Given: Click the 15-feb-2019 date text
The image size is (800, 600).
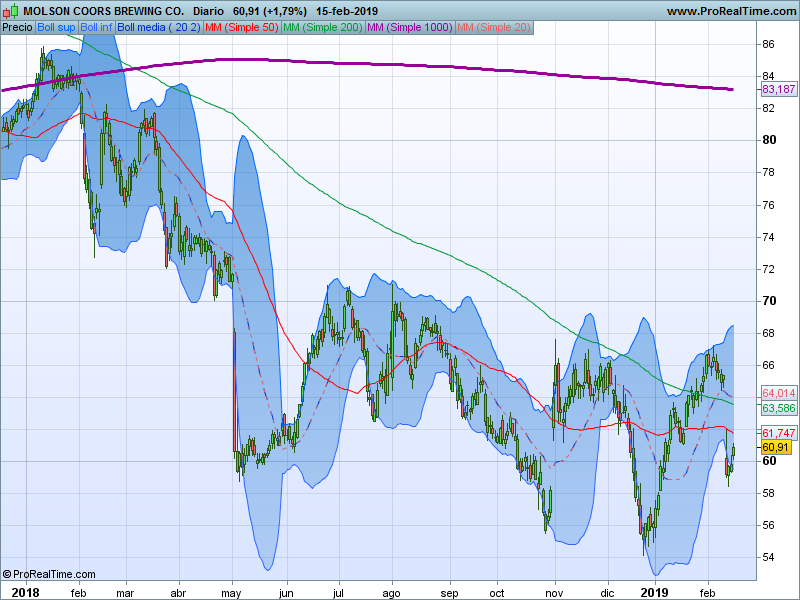Looking at the screenshot, I should pyautogui.click(x=347, y=11).
